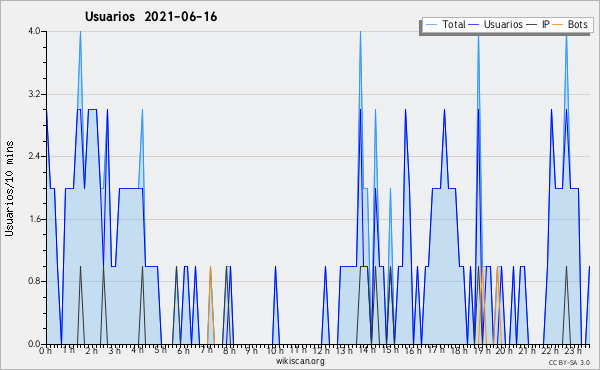Click the y-axis value 0.0
600x370 pixels.
34,344
